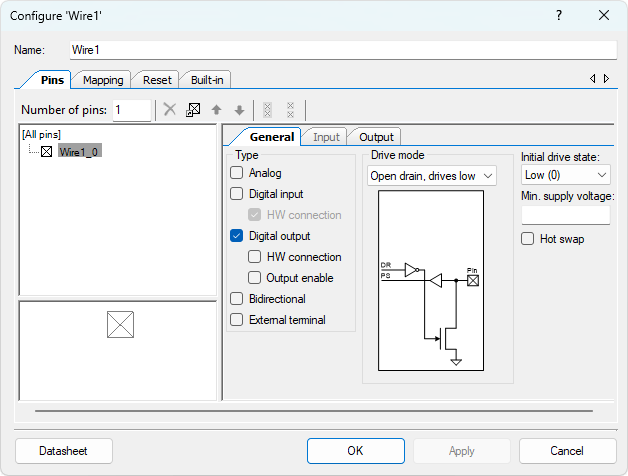628x476 pixels.
Task: Check the Bidirectional option
Action: point(237,299)
